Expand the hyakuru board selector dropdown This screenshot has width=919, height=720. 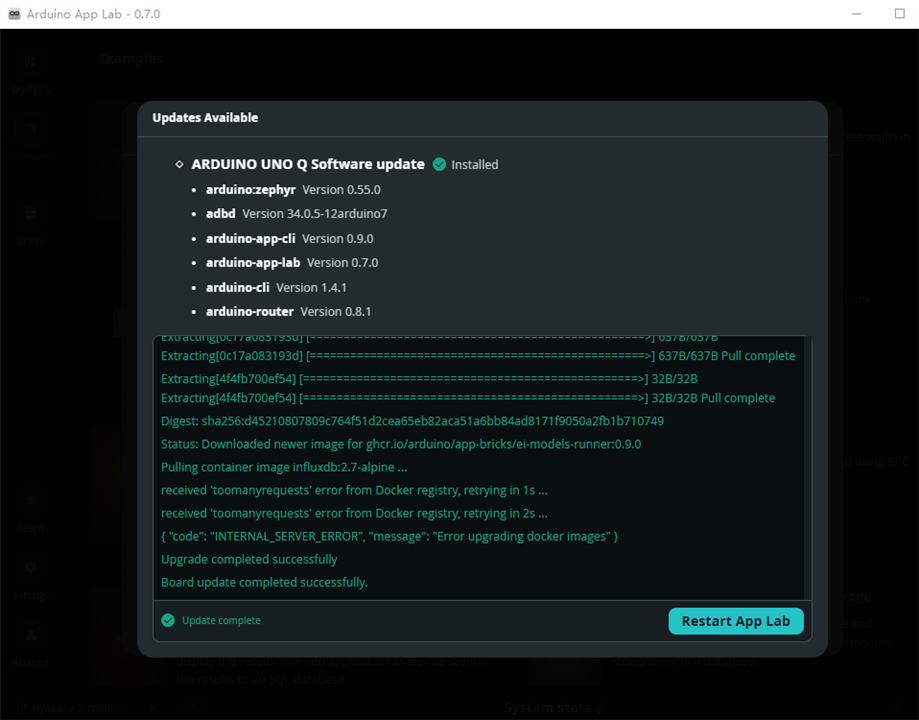(86, 708)
